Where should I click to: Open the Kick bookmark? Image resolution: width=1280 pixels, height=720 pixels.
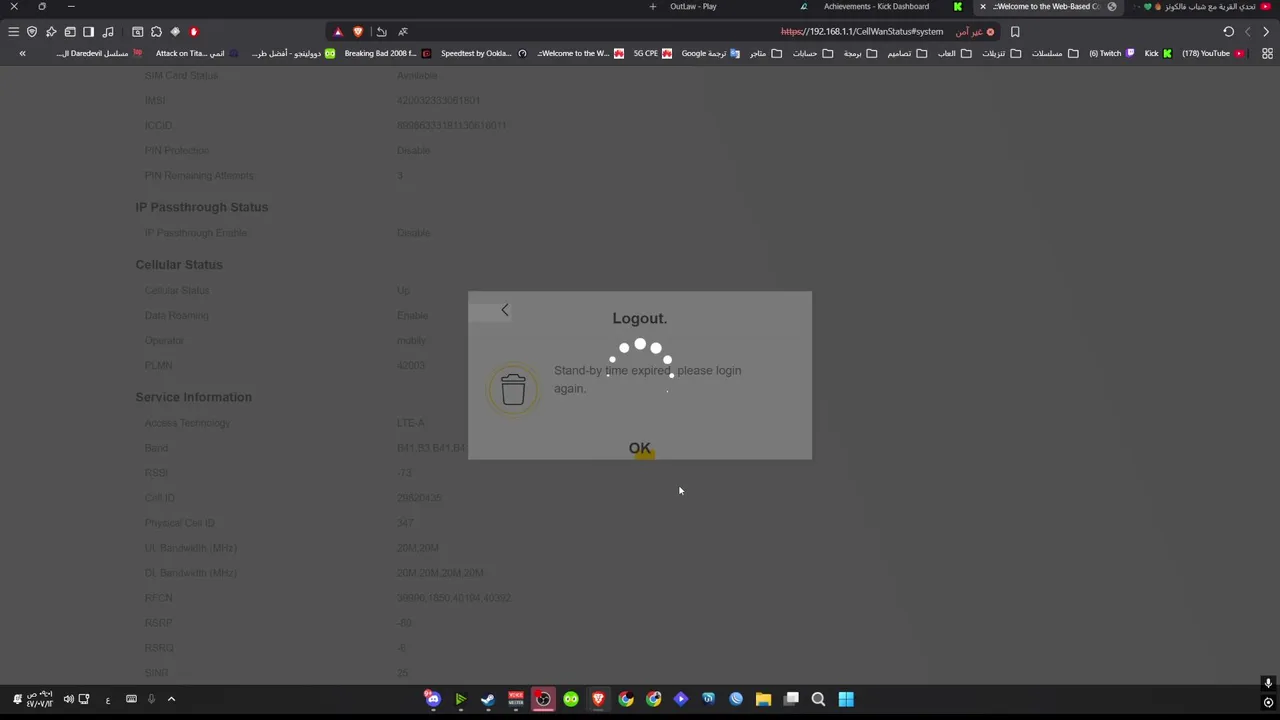(x=1158, y=54)
